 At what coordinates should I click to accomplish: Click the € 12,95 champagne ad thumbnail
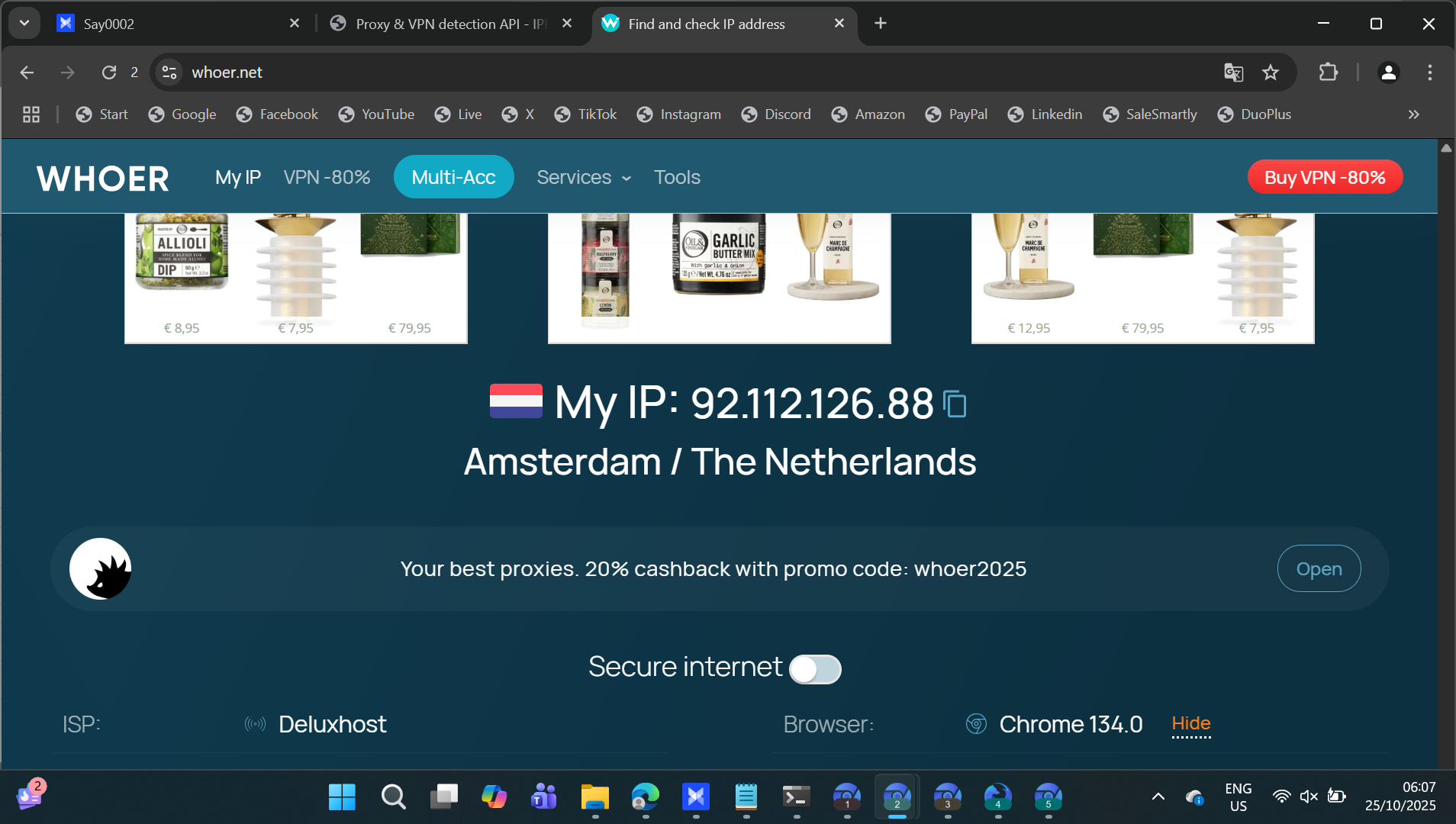point(1029,275)
